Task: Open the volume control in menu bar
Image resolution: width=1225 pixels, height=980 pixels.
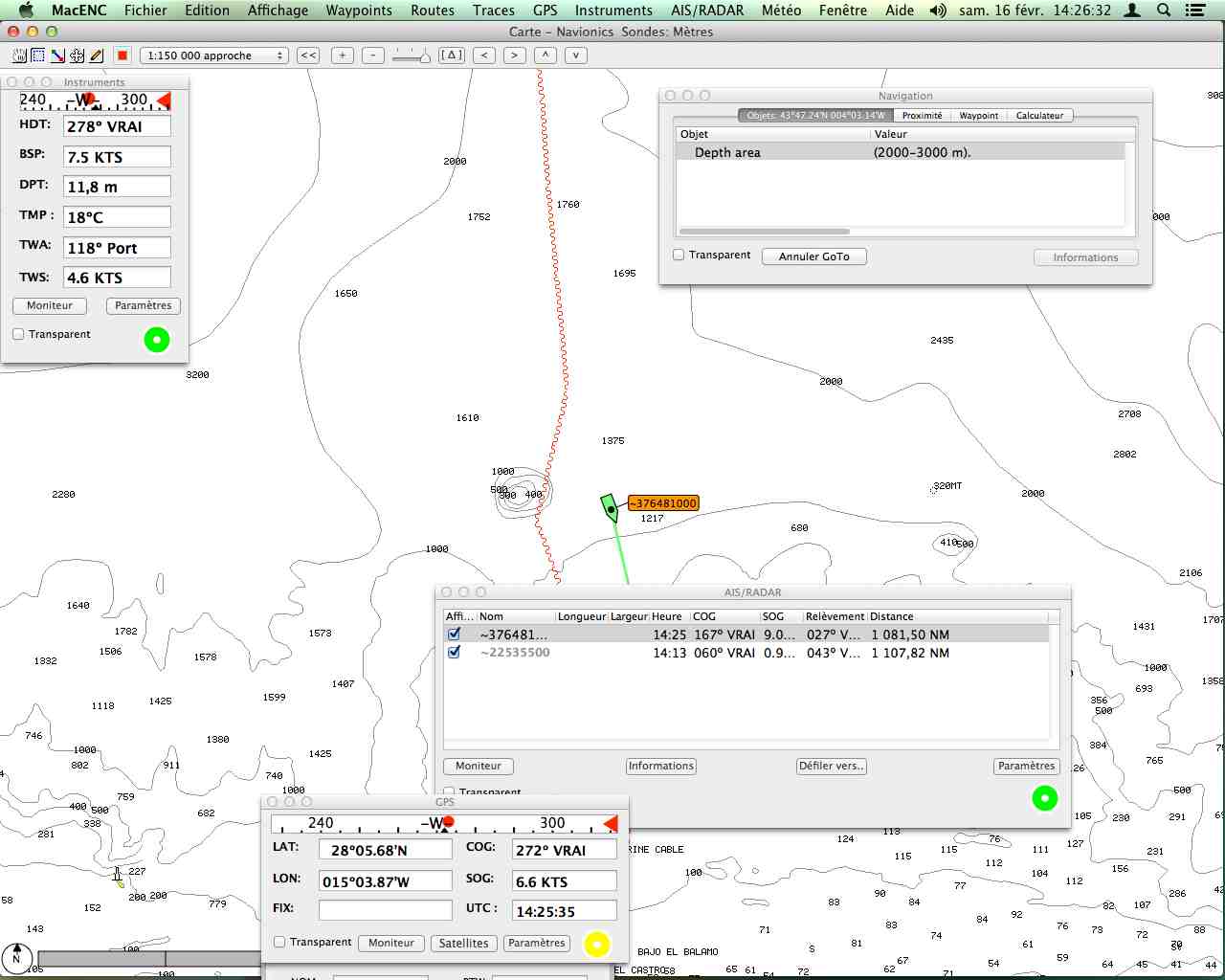Action: (938, 11)
